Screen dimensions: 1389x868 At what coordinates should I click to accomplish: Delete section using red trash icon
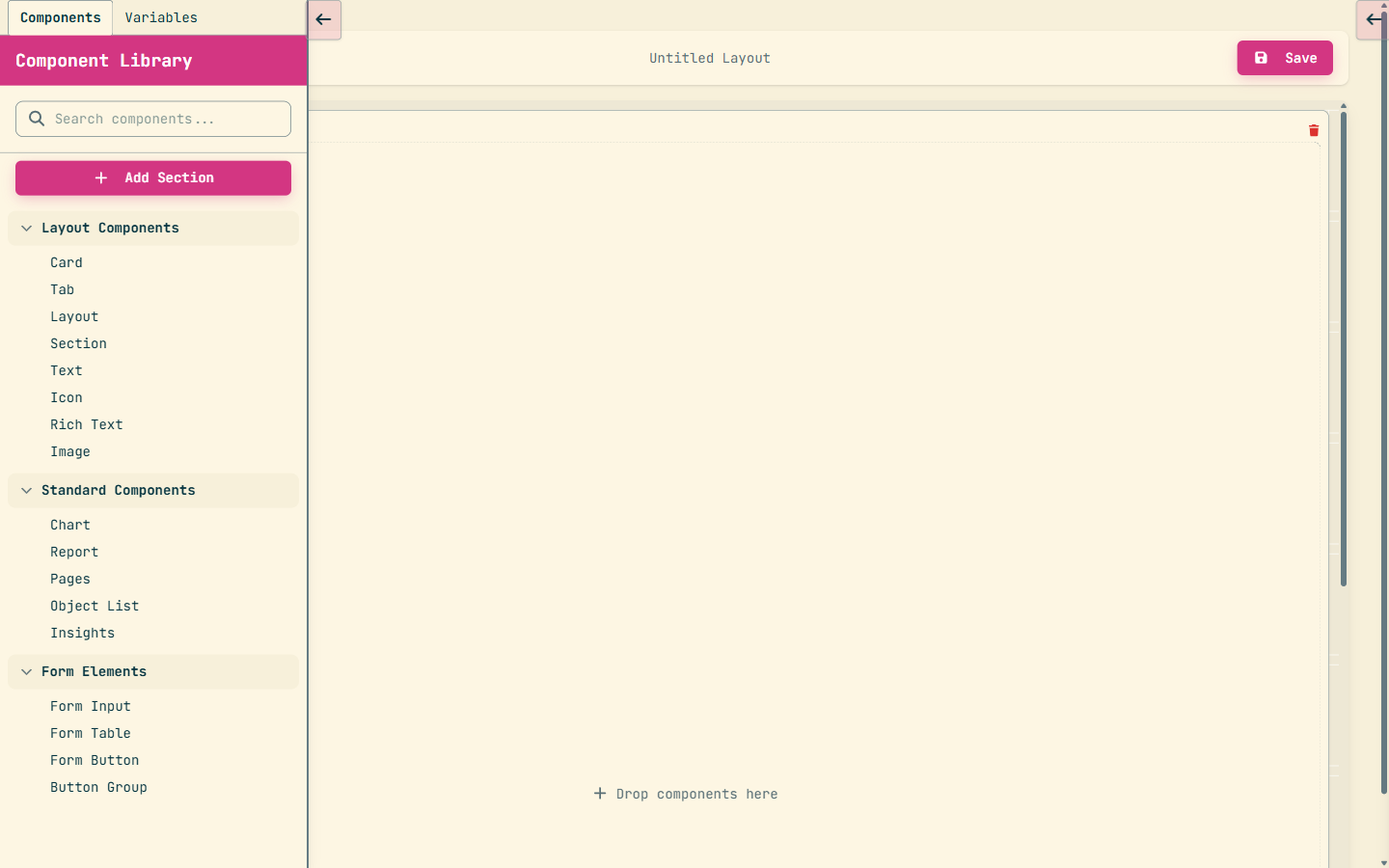[x=1314, y=130]
